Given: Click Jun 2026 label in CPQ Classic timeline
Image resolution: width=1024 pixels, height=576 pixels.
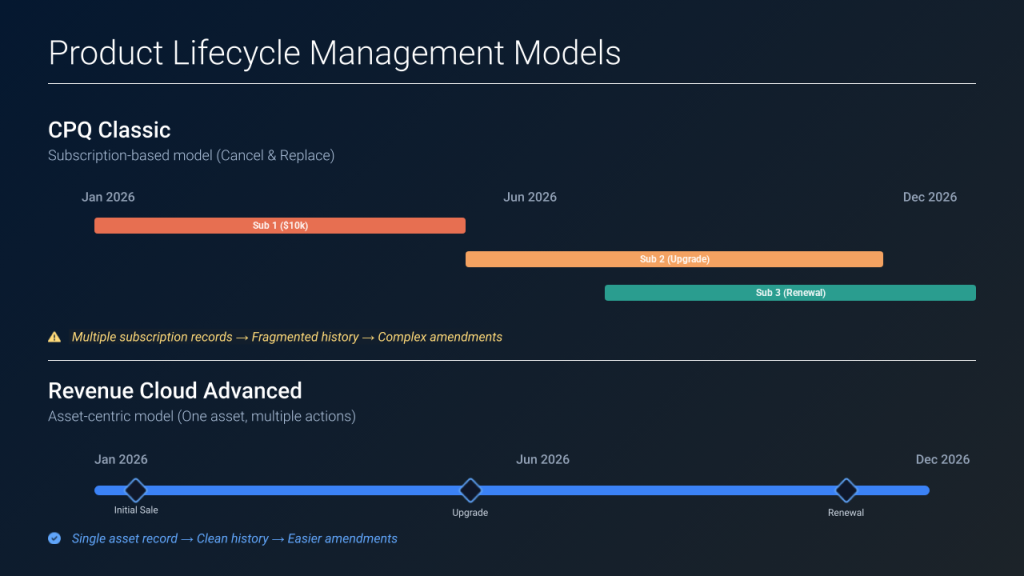Looking at the screenshot, I should 530,197.
